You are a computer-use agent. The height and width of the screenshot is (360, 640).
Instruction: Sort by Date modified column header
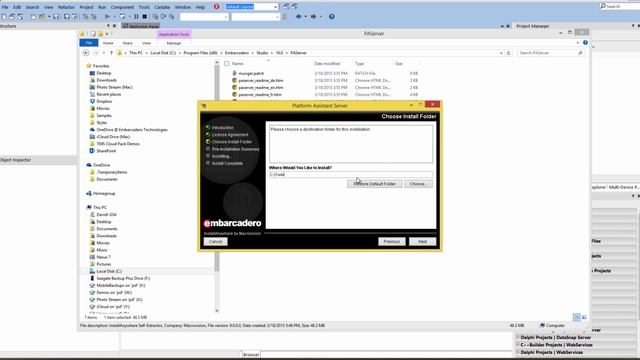pos(327,64)
